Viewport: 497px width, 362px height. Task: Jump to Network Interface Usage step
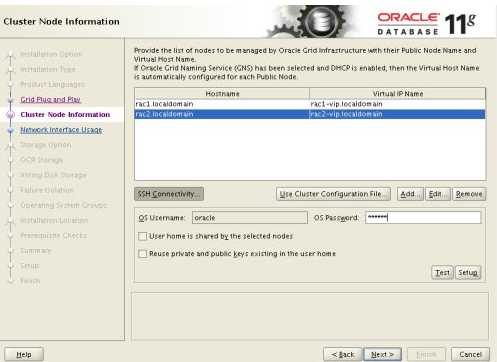click(61, 130)
